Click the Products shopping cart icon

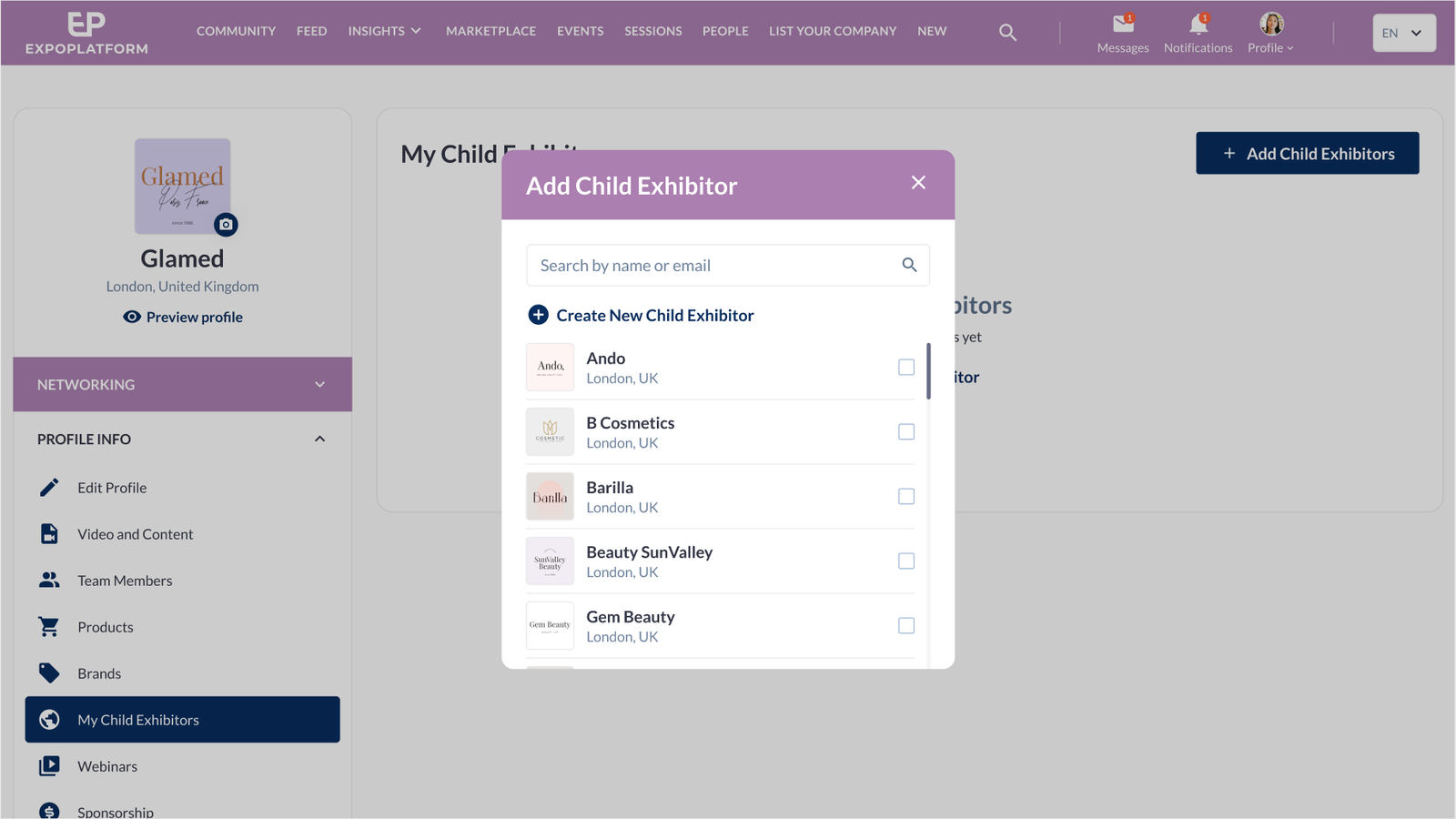tap(49, 627)
